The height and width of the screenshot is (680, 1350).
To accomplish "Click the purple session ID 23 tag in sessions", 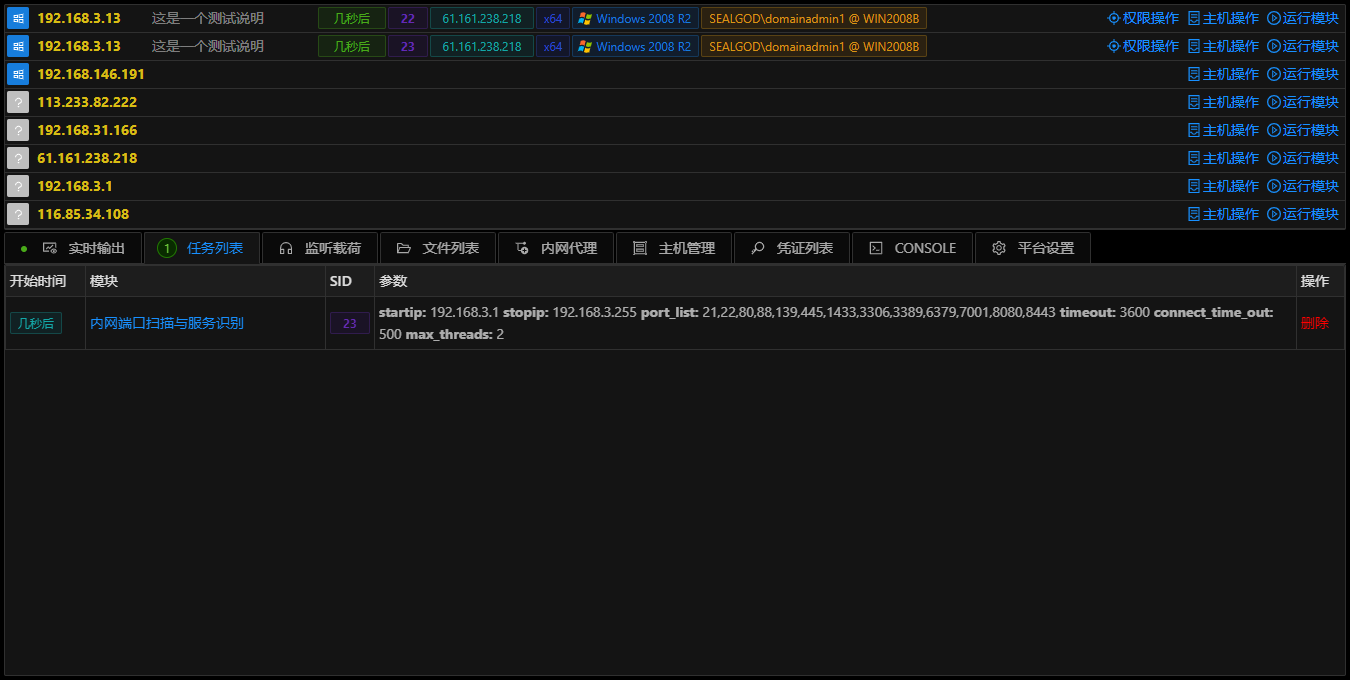I will tap(407, 46).
